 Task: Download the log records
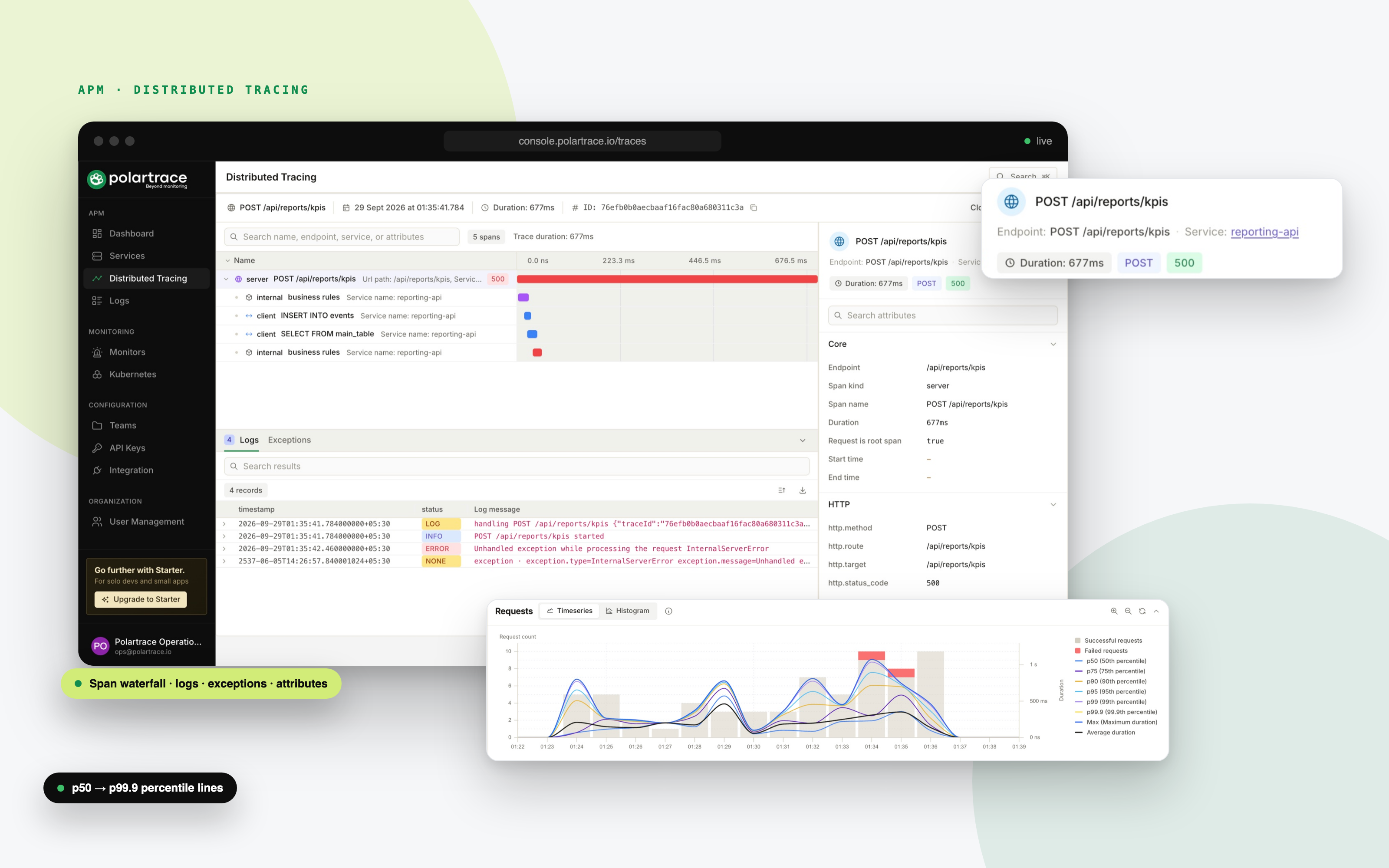803,490
